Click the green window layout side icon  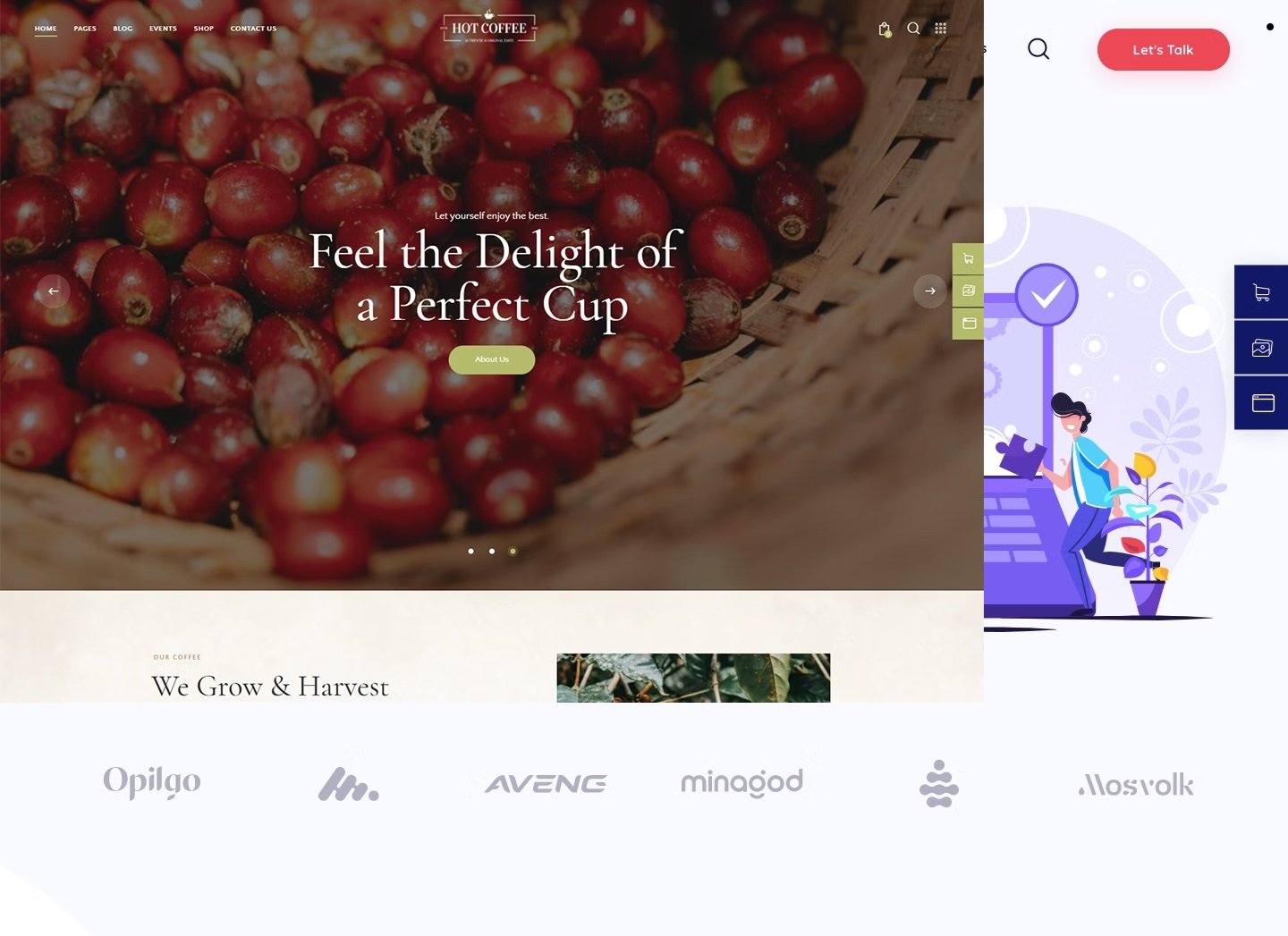pos(968,323)
